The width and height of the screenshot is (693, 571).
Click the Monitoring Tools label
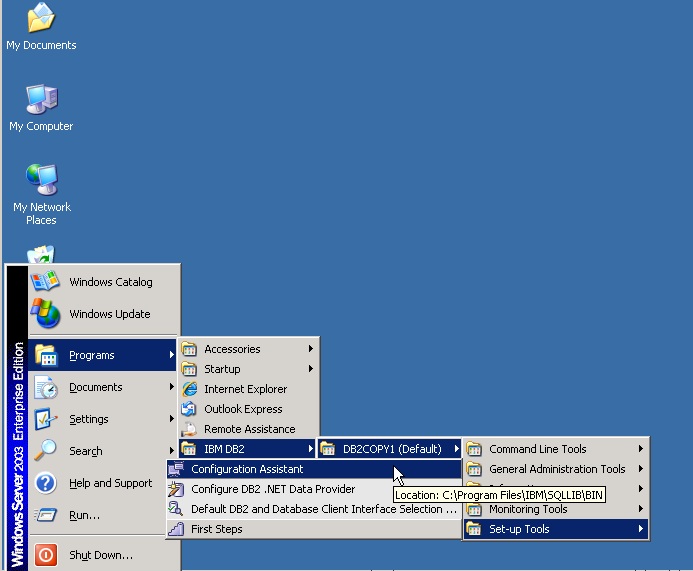pos(528,509)
